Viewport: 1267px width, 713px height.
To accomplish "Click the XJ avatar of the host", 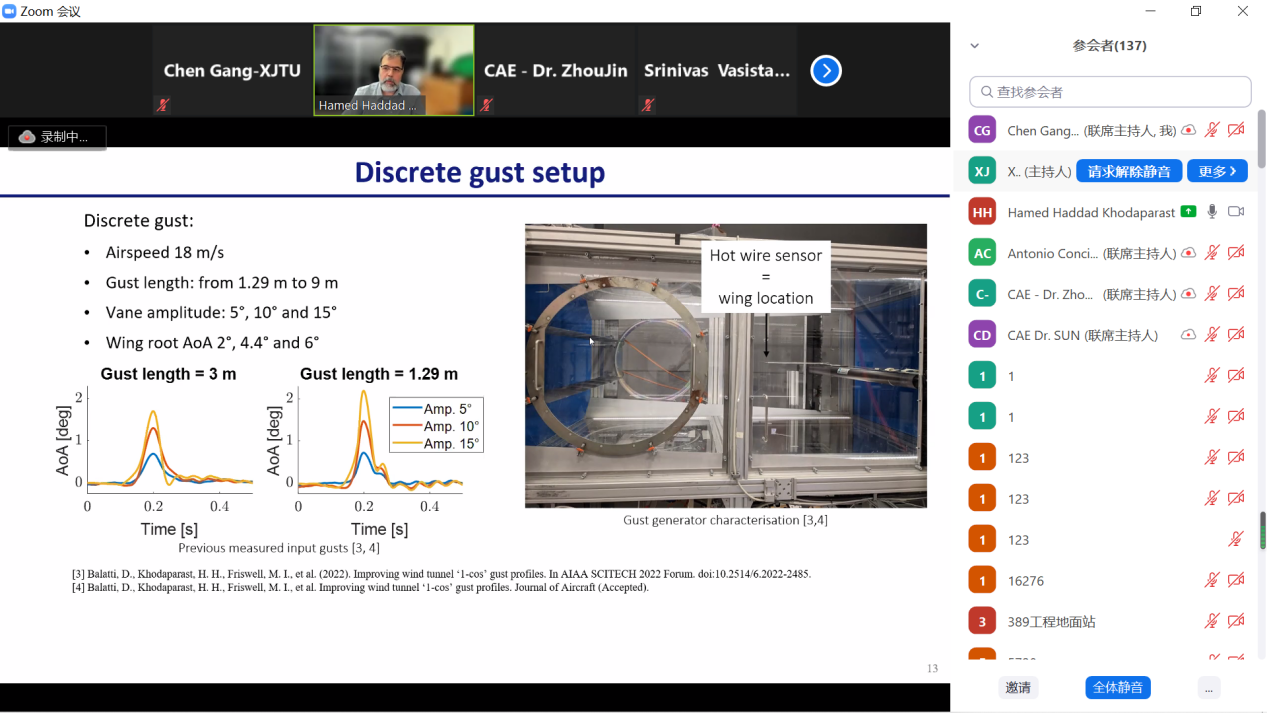I will click(982, 171).
